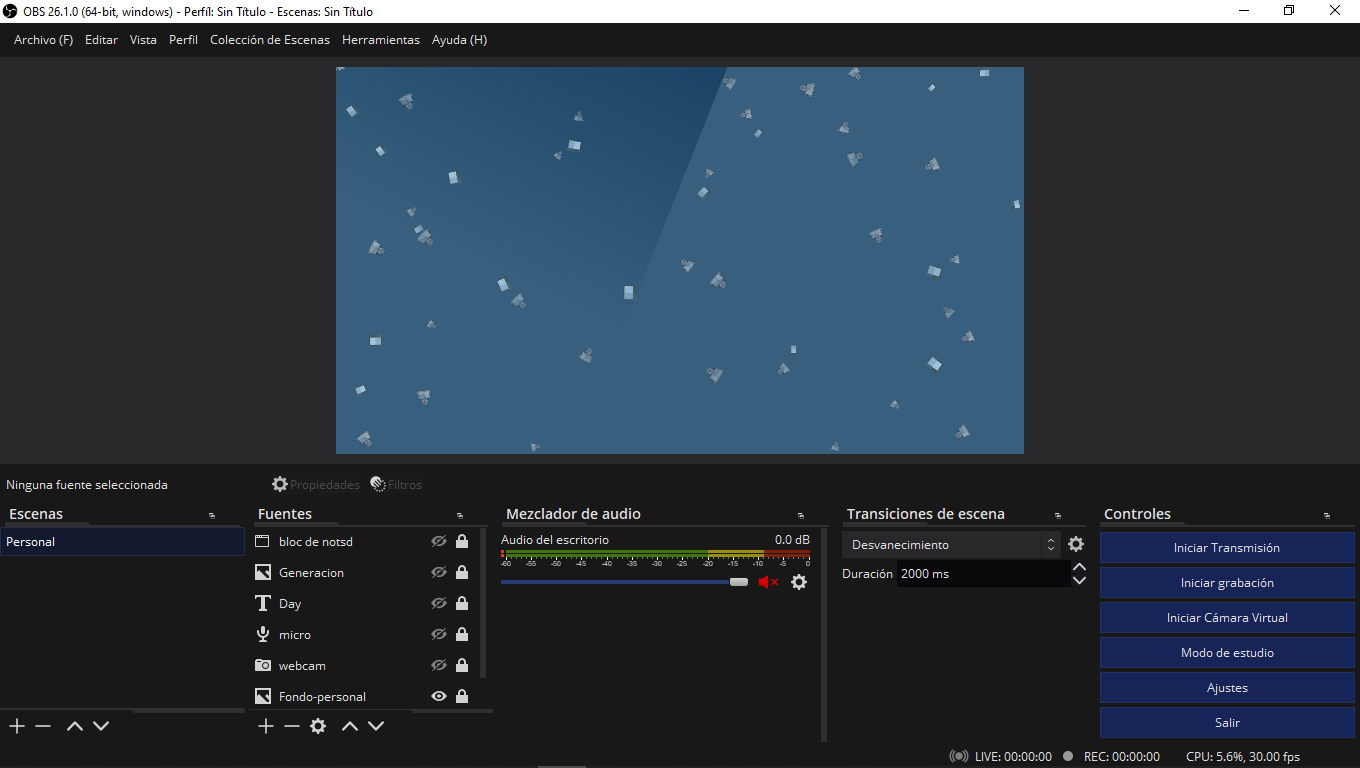Click the window icon of bloc de notsd

click(x=263, y=541)
